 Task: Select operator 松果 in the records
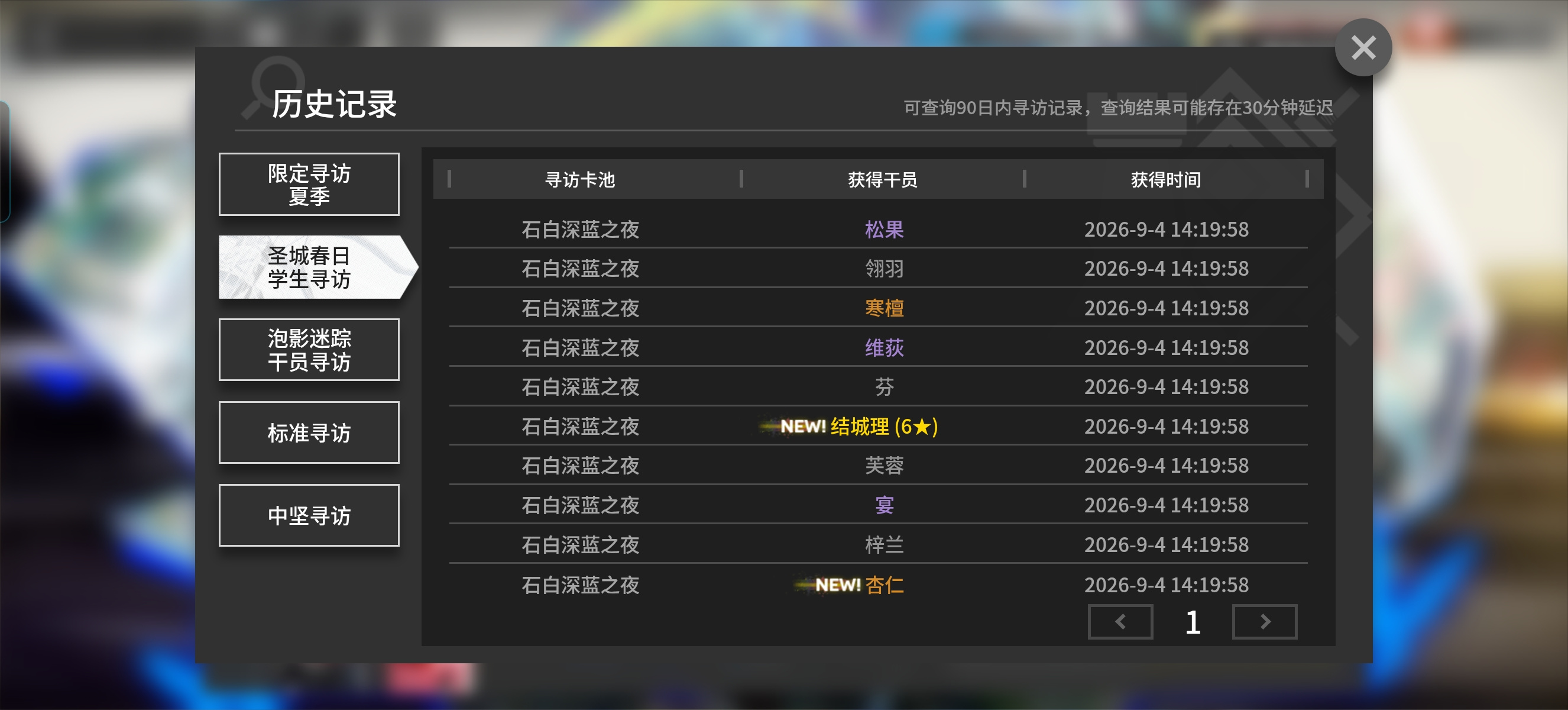click(885, 230)
